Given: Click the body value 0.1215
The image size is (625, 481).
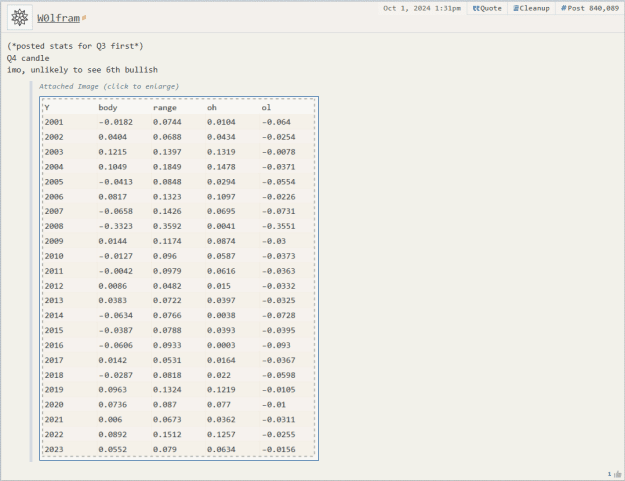Looking at the screenshot, I should click(x=113, y=152).
